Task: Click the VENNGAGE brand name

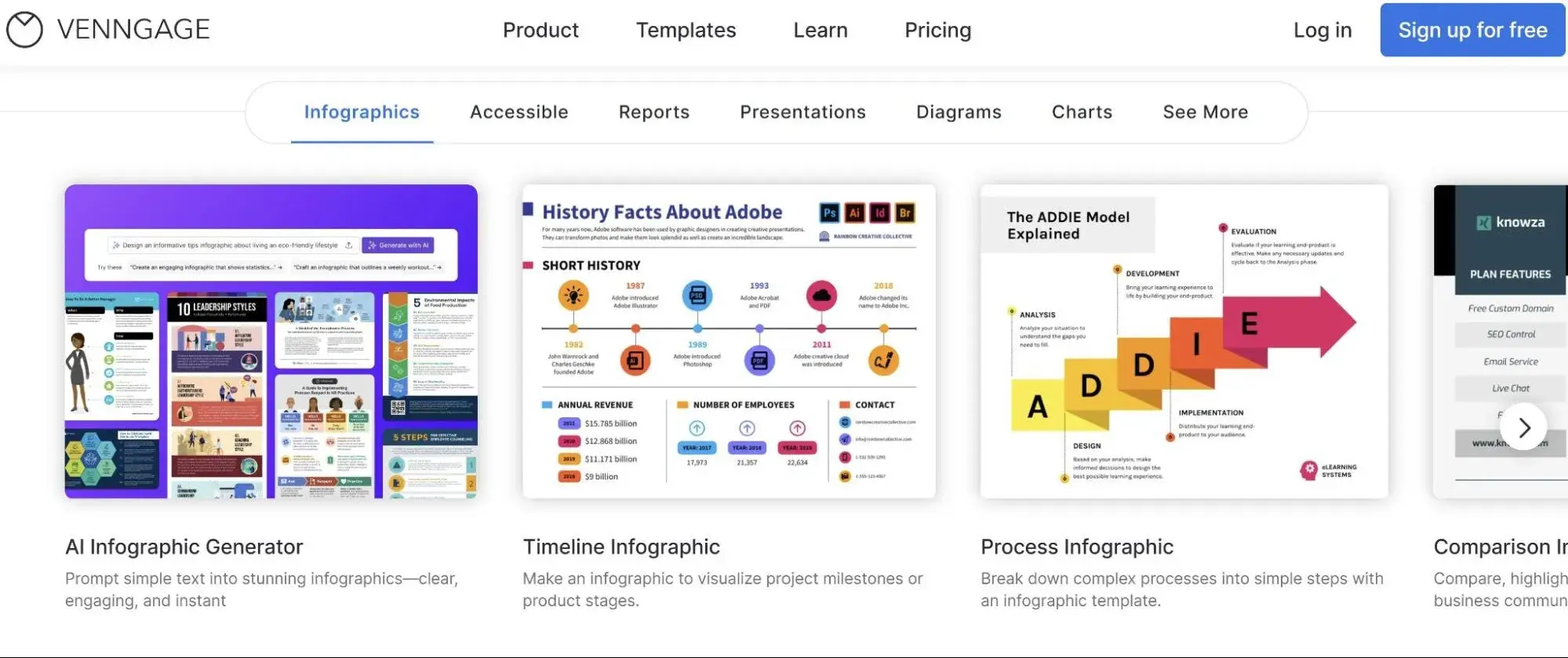Action: click(x=133, y=30)
